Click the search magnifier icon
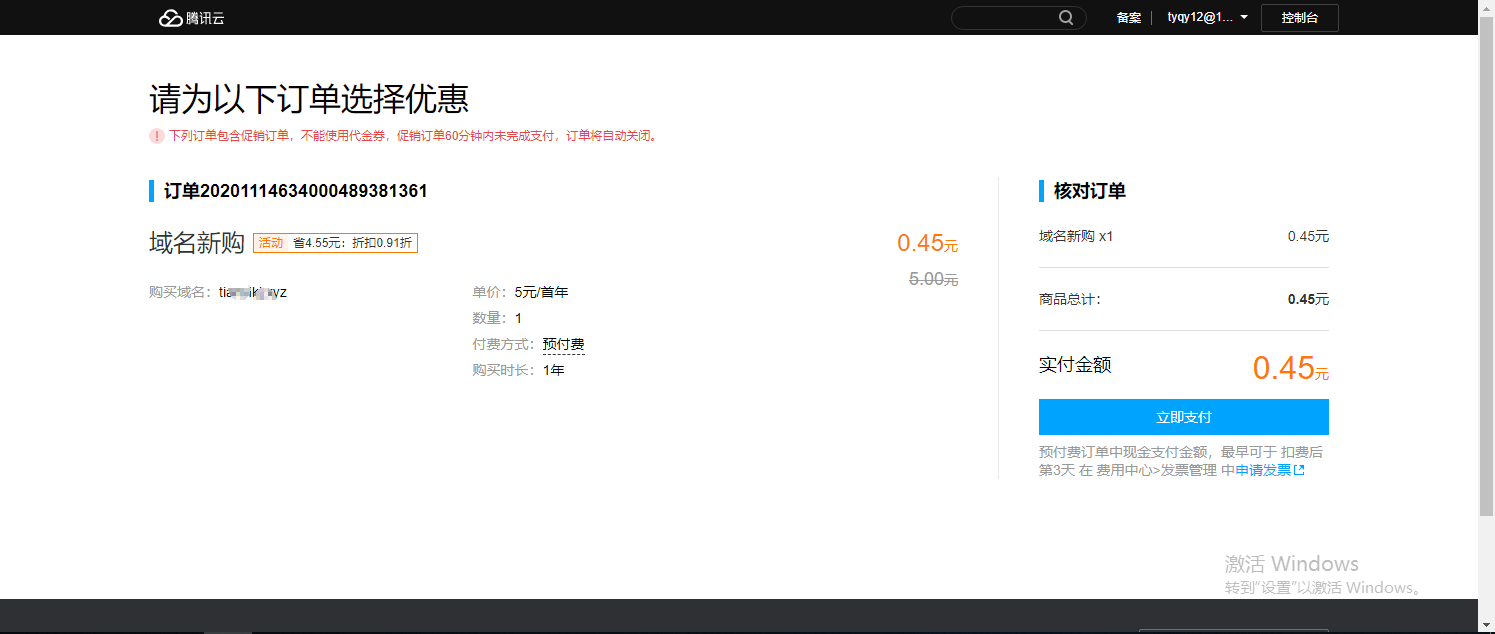Screen dimensions: 1495x634 (x=1065, y=17)
